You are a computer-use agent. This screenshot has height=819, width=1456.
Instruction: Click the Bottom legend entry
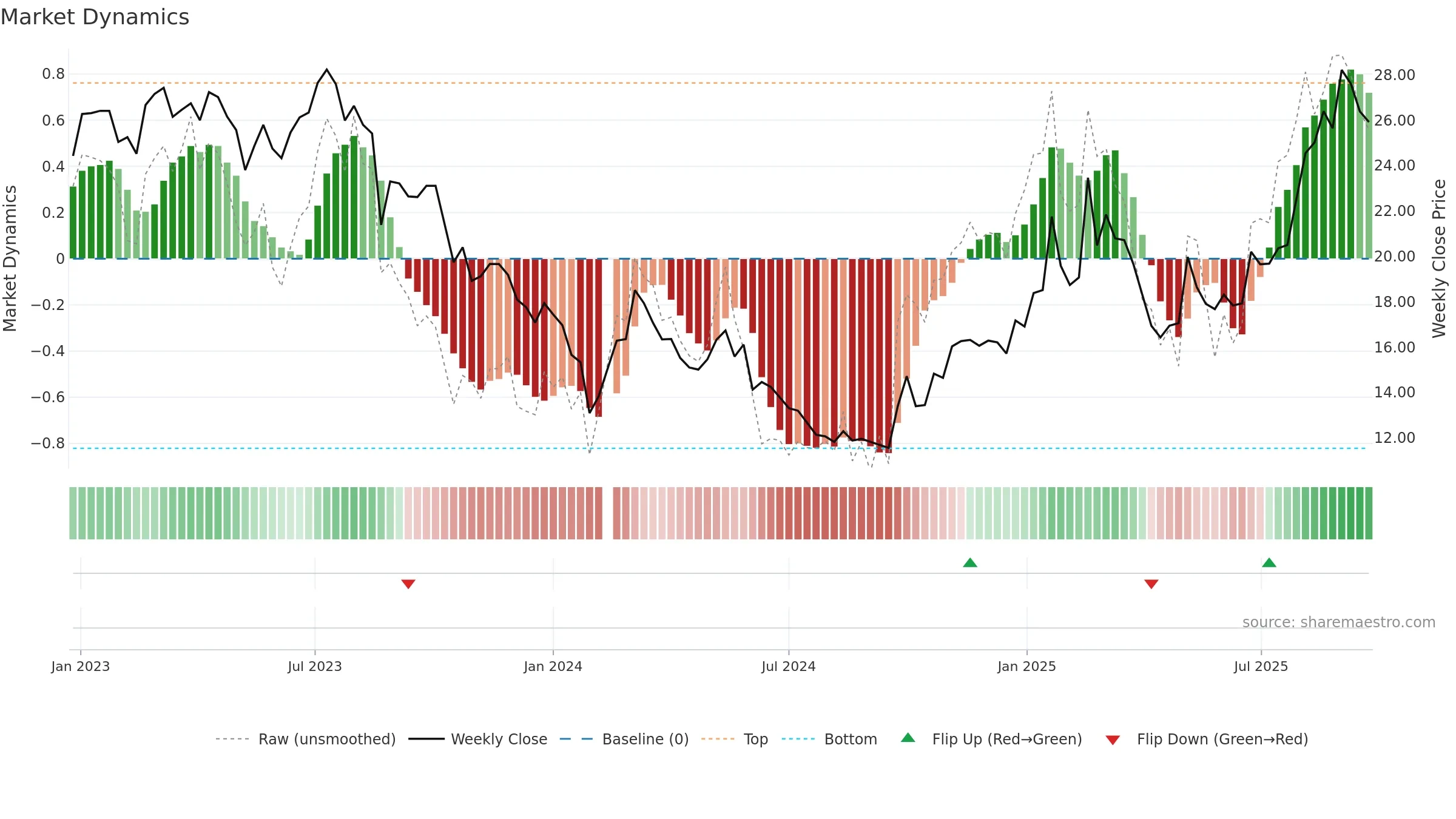[x=829, y=739]
